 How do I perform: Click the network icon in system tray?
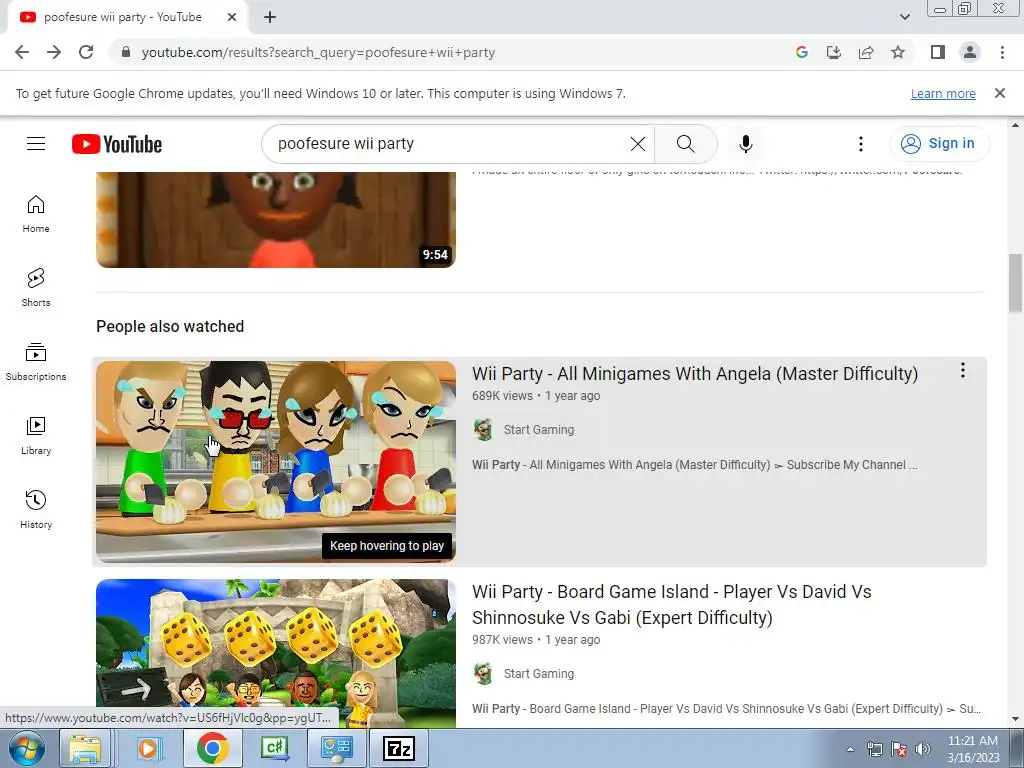point(874,749)
